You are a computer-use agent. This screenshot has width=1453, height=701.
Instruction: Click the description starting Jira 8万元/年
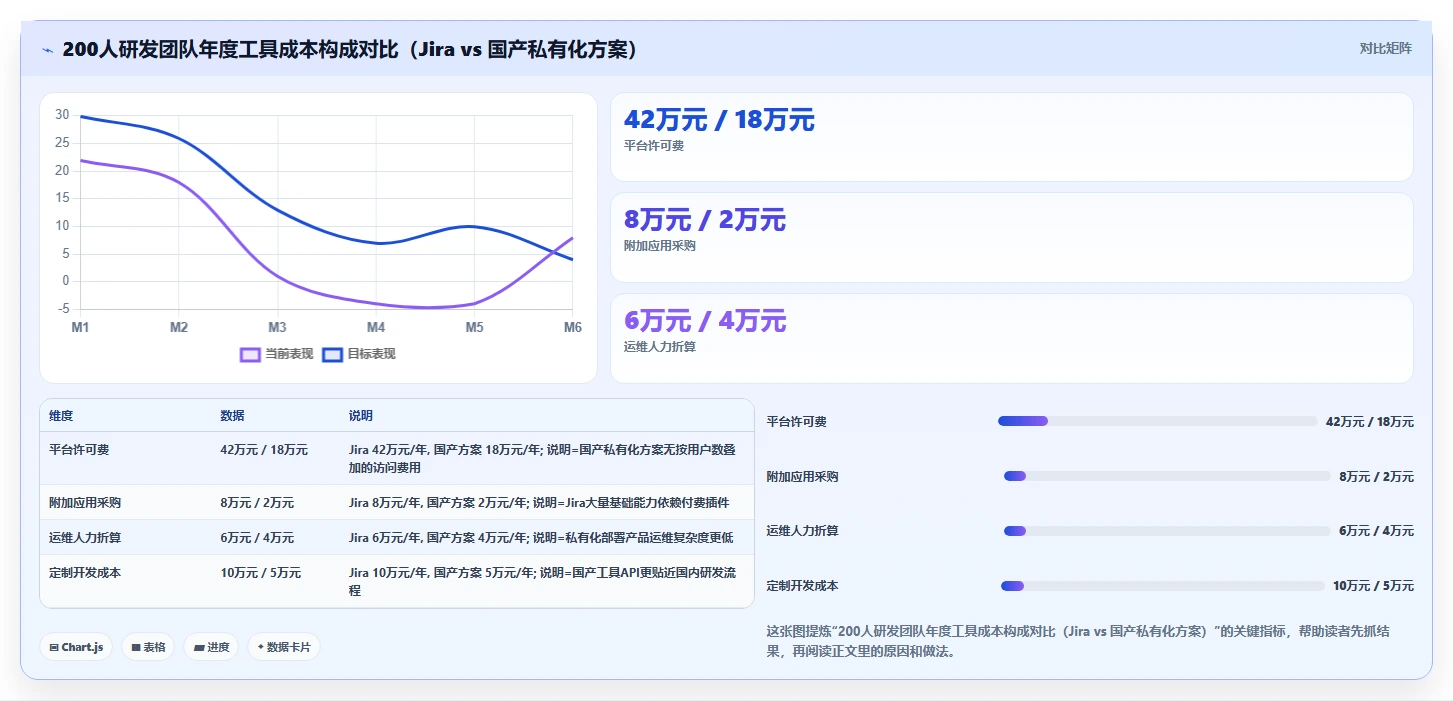539,503
